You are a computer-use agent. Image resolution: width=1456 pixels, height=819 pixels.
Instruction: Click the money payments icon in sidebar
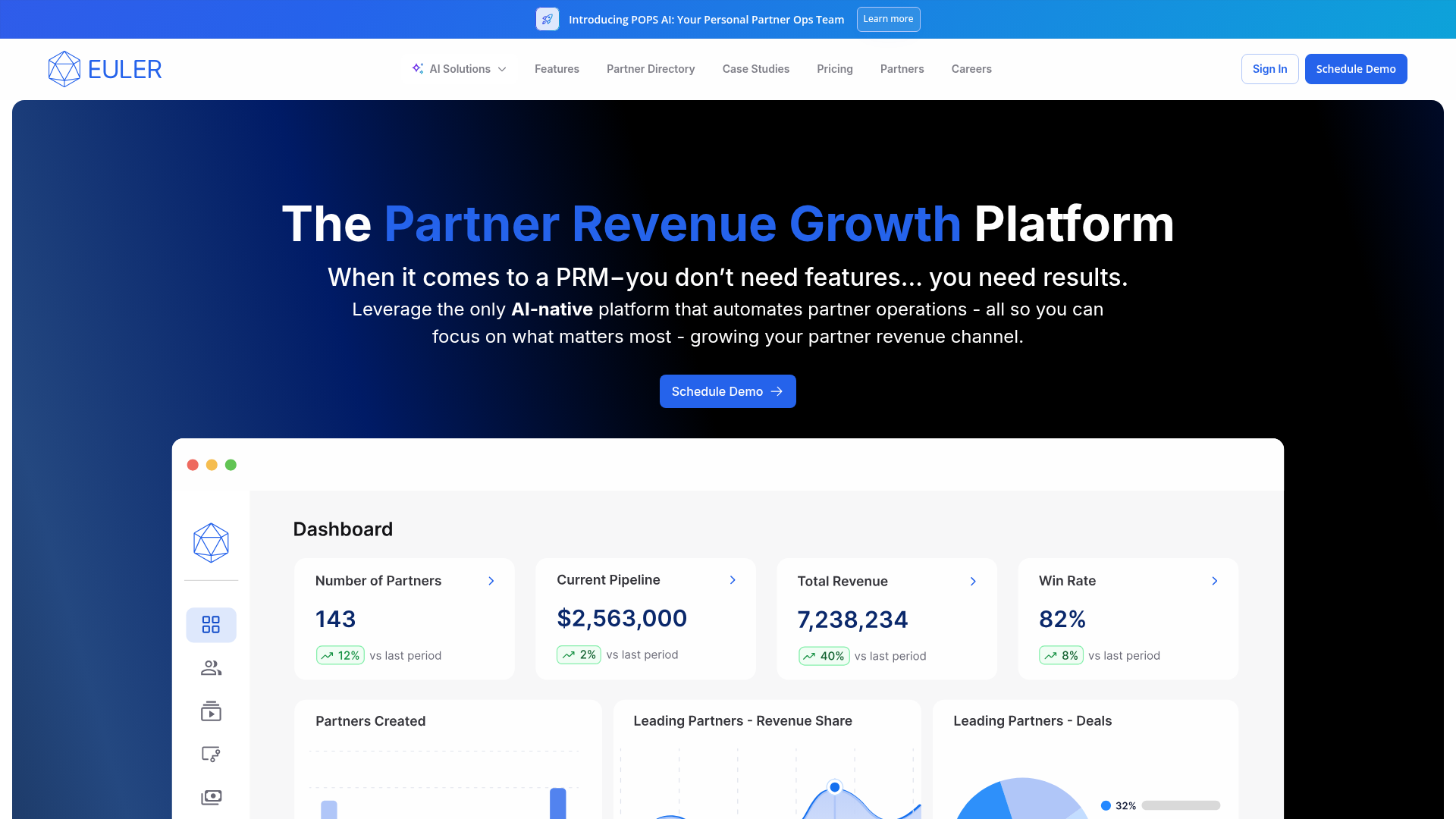[x=211, y=797]
